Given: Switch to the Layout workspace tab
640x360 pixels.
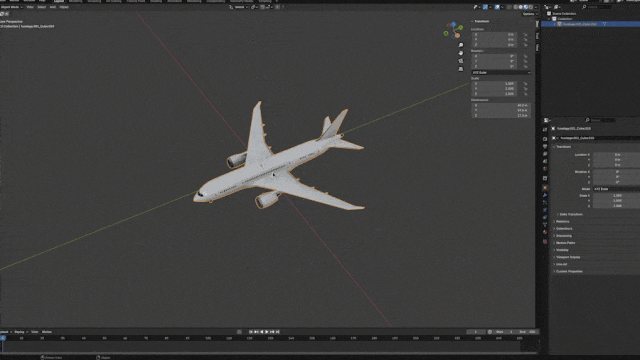Looking at the screenshot, I should [x=59, y=1].
